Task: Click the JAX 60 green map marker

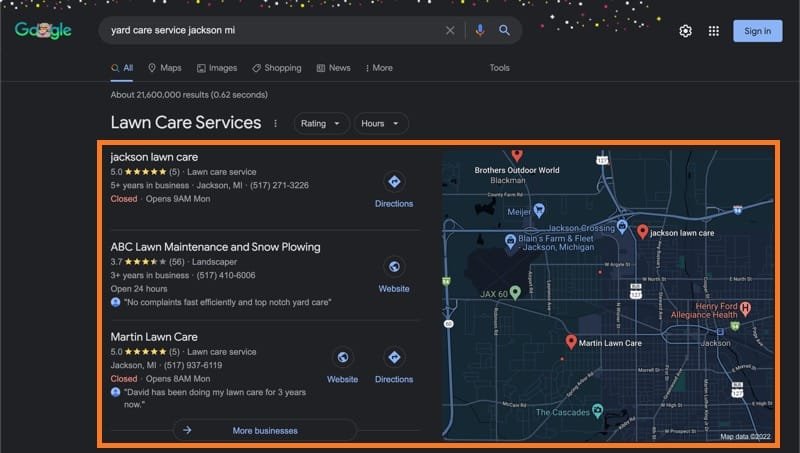Action: point(515,292)
